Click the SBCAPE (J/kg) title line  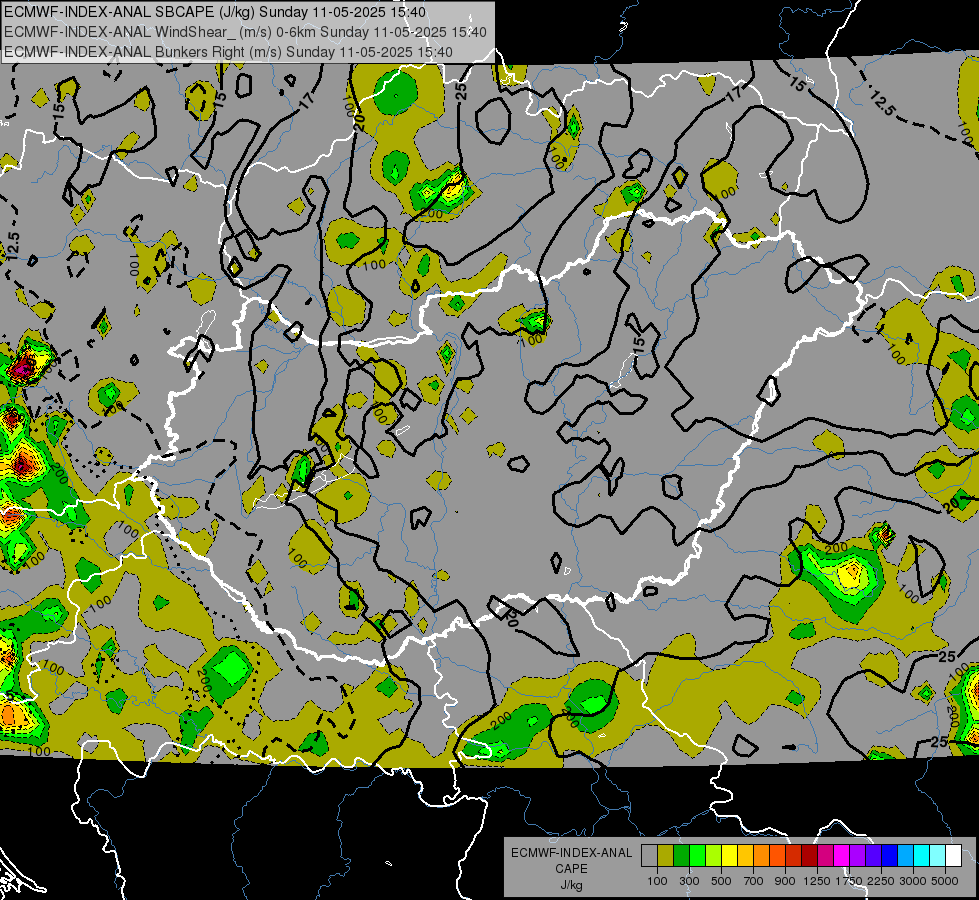[x=215, y=12]
